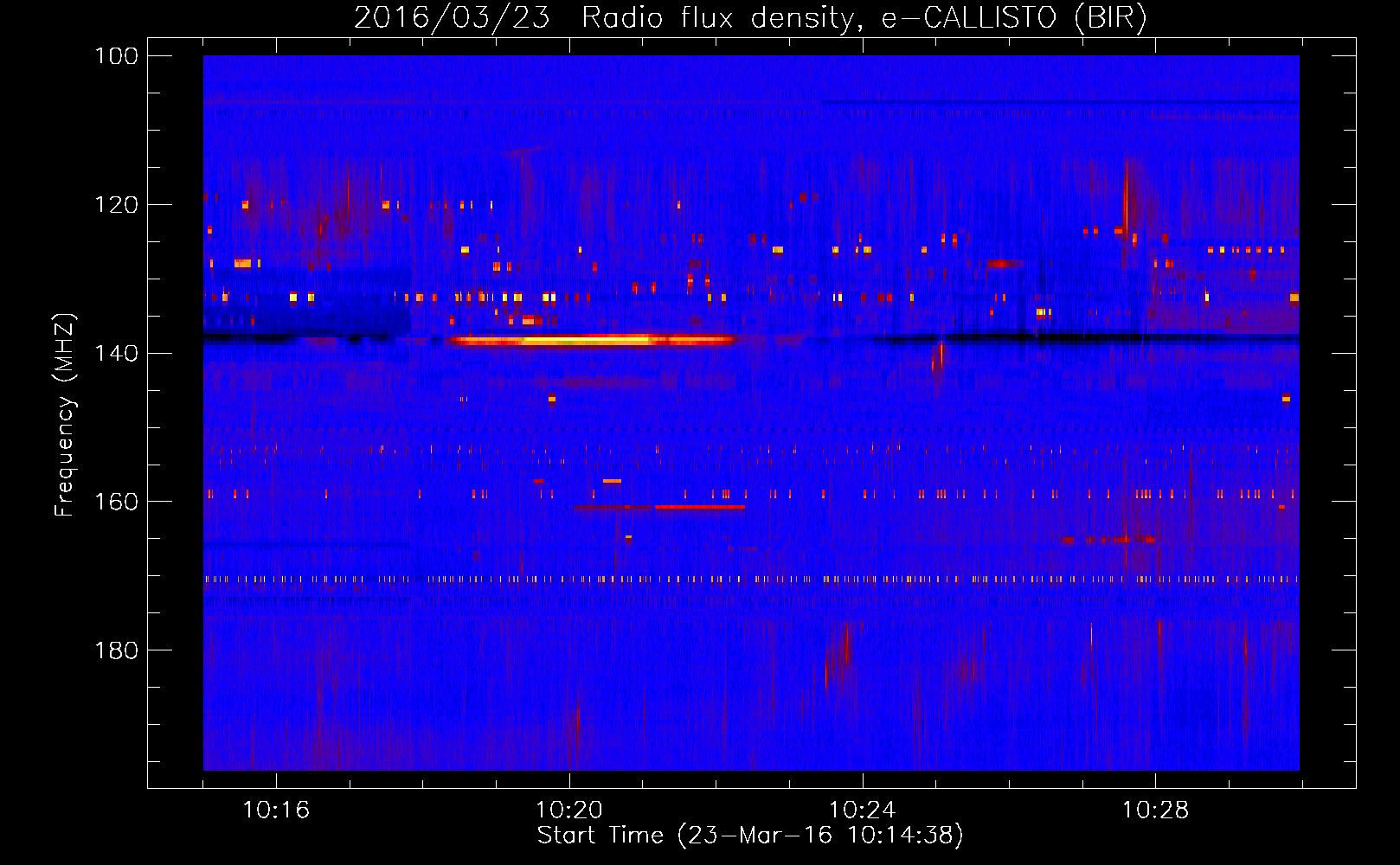Image resolution: width=1400 pixels, height=865 pixels.
Task: Click the 10:16 time tick label
Action: click(x=276, y=811)
